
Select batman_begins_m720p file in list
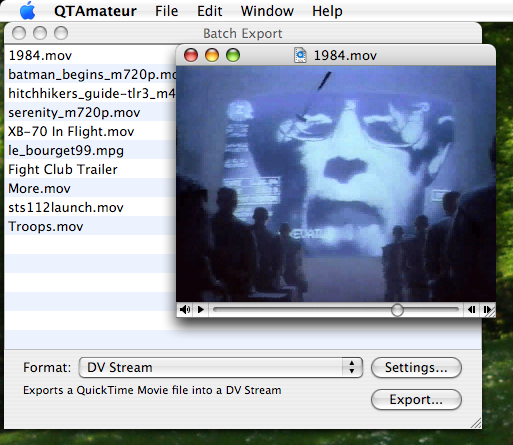click(x=90, y=74)
